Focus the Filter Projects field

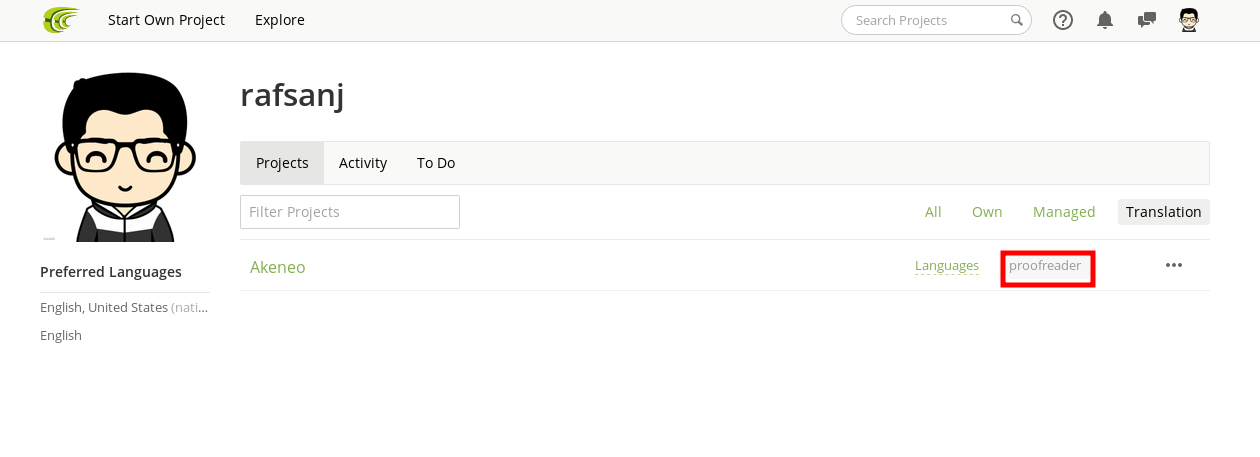click(x=350, y=212)
